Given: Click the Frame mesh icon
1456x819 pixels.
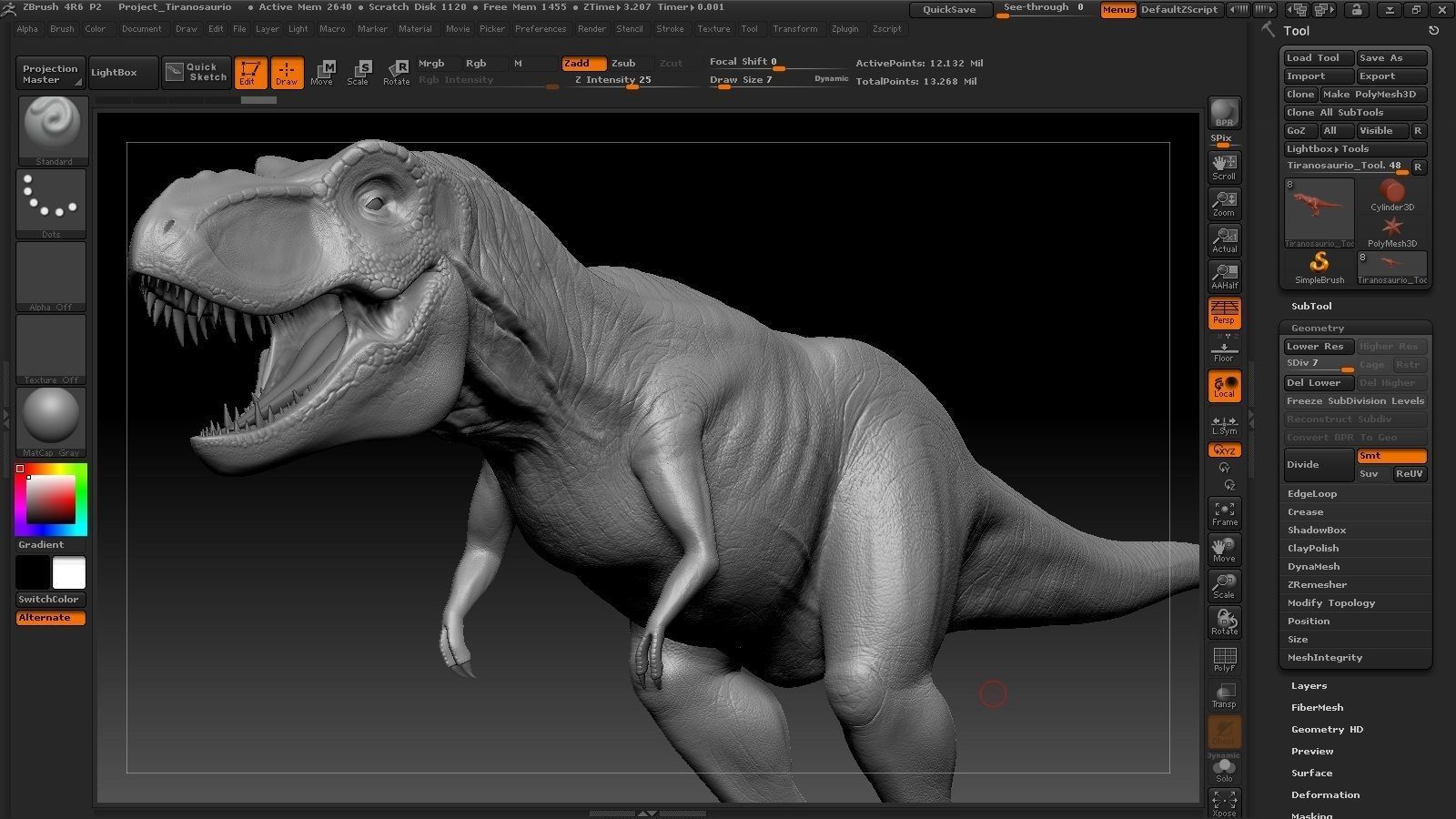Looking at the screenshot, I should [1224, 513].
